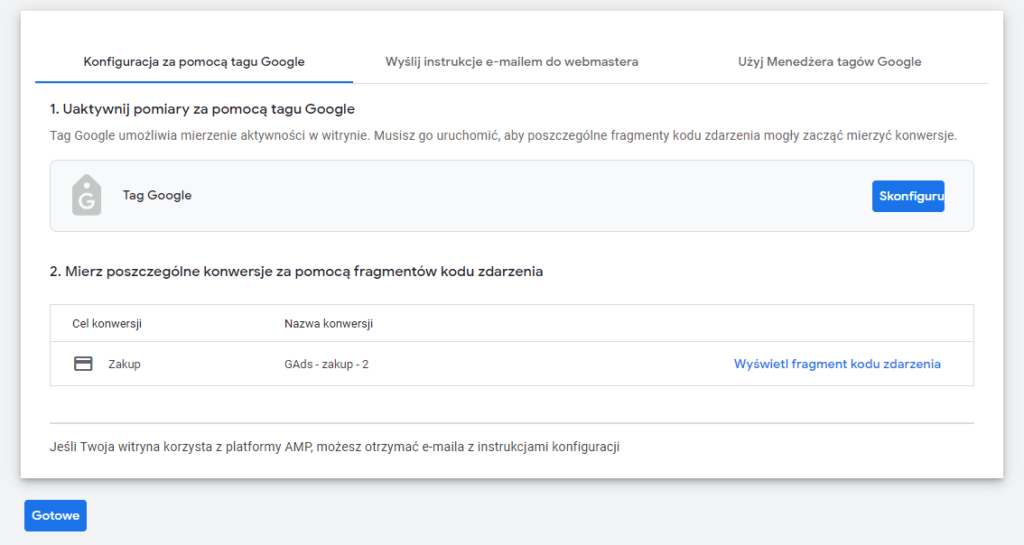Screen dimensions: 1024x545
Task: Click the Gotowe button
Action: (56, 516)
